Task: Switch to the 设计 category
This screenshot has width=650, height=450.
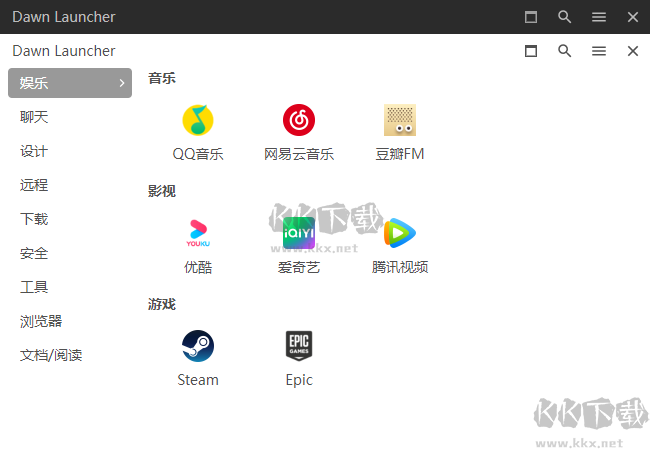Action: (x=34, y=151)
